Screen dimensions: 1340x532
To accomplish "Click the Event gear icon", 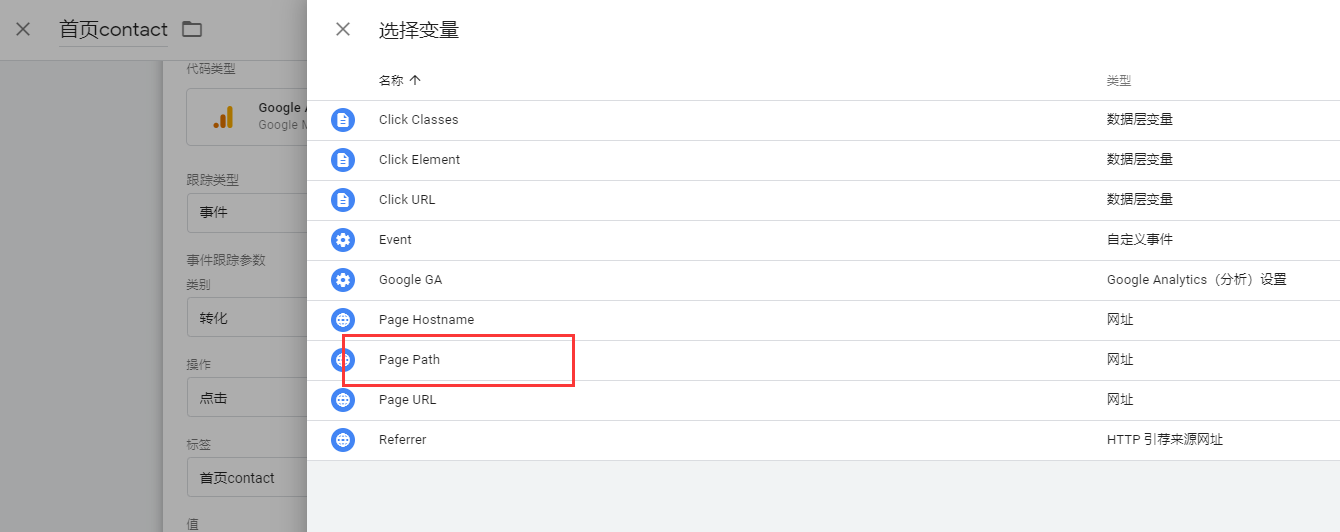I will point(343,240).
